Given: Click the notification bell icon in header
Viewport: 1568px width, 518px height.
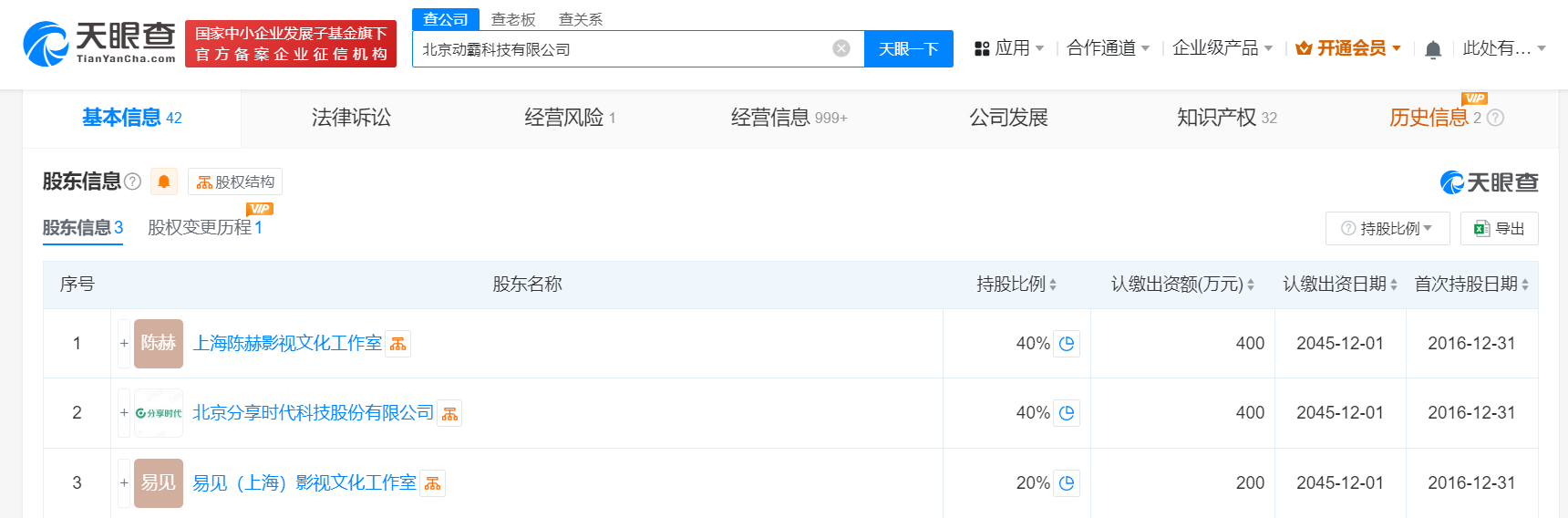Looking at the screenshot, I should [1432, 49].
